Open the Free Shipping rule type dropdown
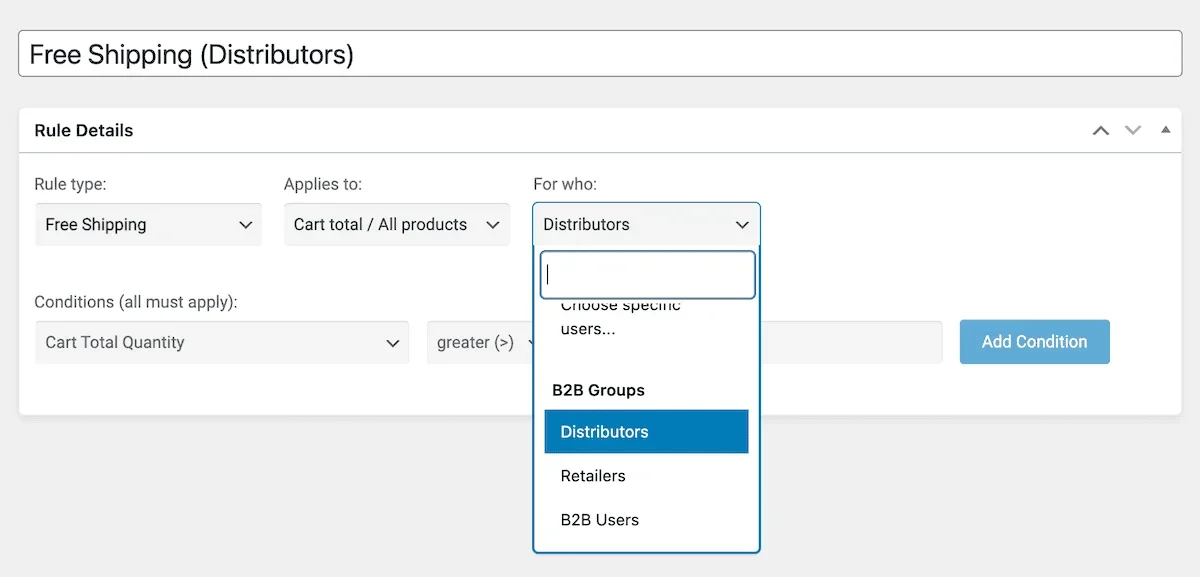Image resolution: width=1200 pixels, height=577 pixels. pyautogui.click(x=148, y=224)
